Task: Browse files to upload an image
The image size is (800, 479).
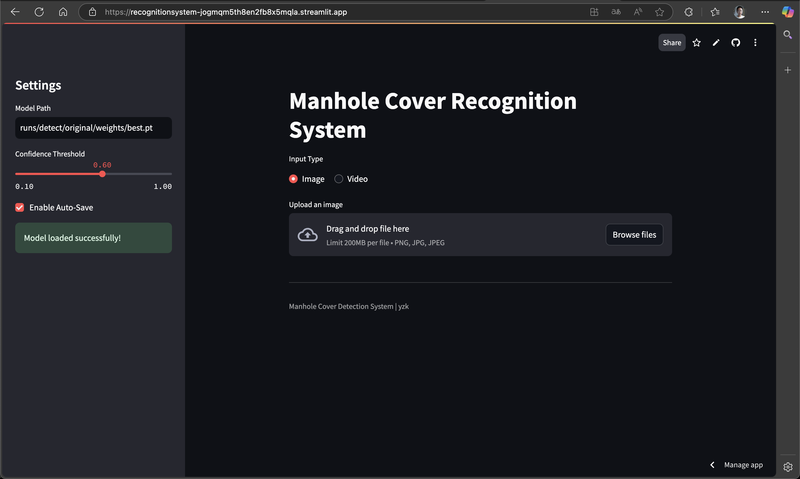Action: point(634,235)
